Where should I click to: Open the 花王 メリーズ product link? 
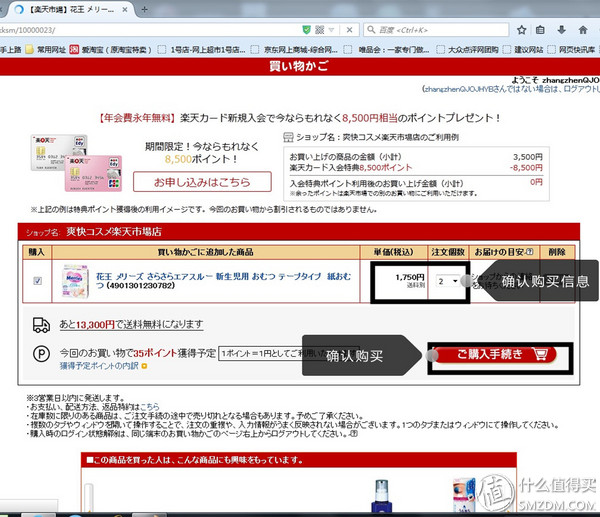[x=223, y=281]
